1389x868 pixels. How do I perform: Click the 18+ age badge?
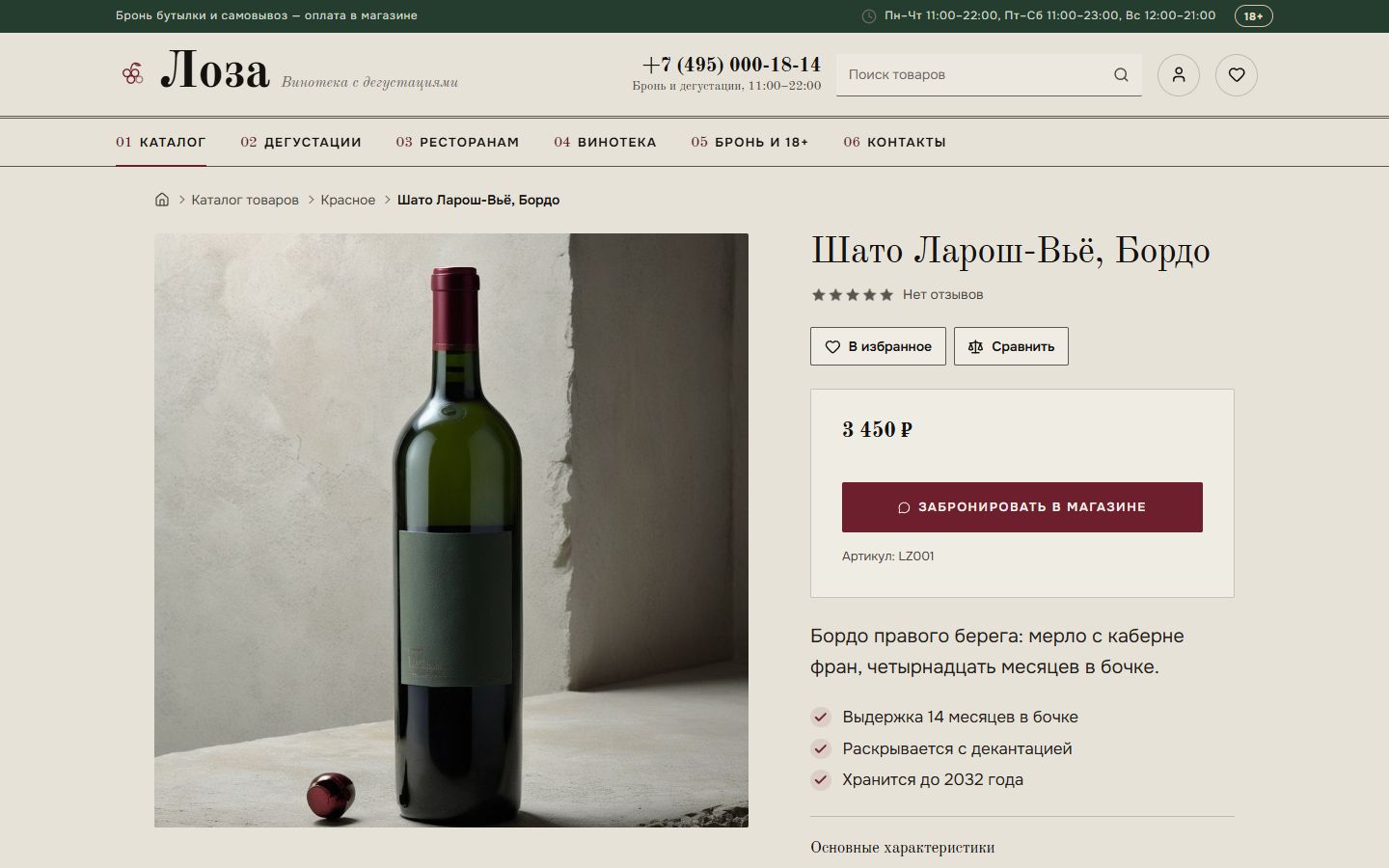1253,15
